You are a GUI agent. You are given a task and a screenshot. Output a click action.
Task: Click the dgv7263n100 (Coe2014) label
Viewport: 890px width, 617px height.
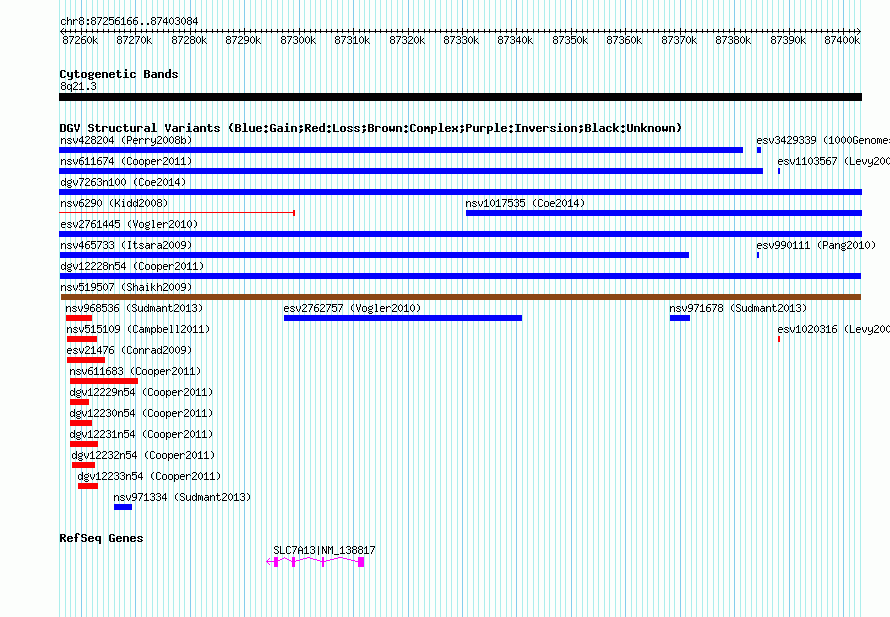[123, 182]
